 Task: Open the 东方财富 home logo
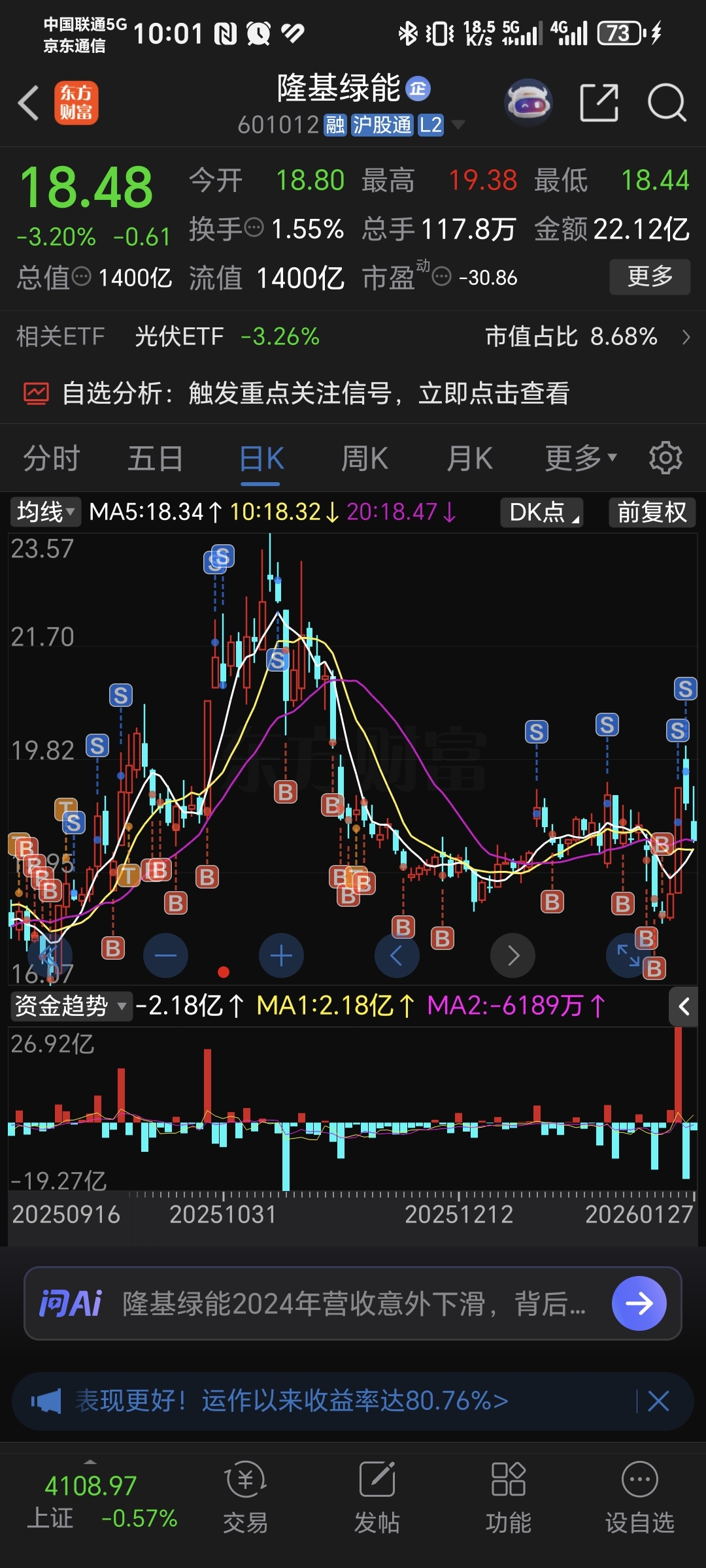point(76,103)
